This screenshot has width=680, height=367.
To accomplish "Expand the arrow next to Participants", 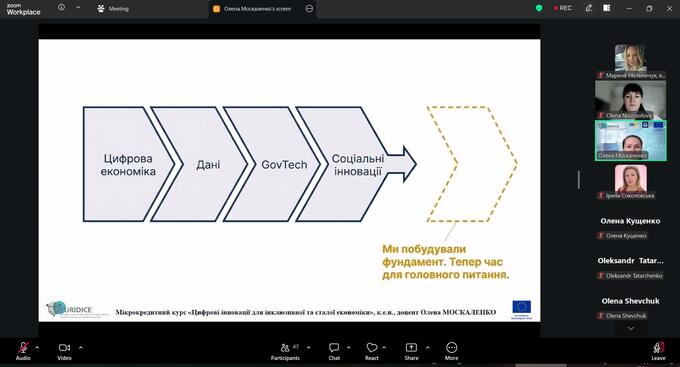I will point(308,347).
